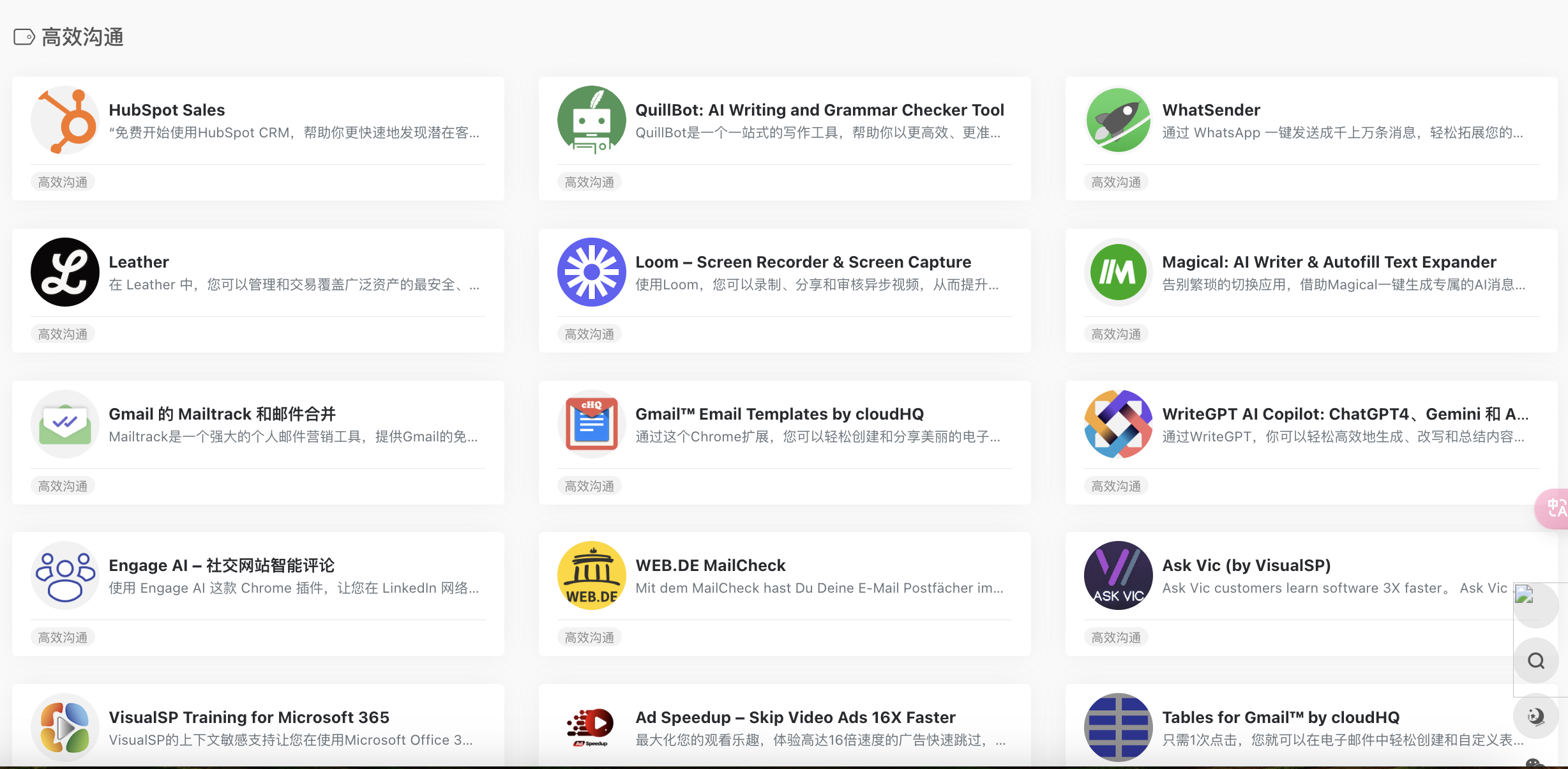Click the Magical green M icon
This screenshot has width=1568, height=769.
(1119, 272)
